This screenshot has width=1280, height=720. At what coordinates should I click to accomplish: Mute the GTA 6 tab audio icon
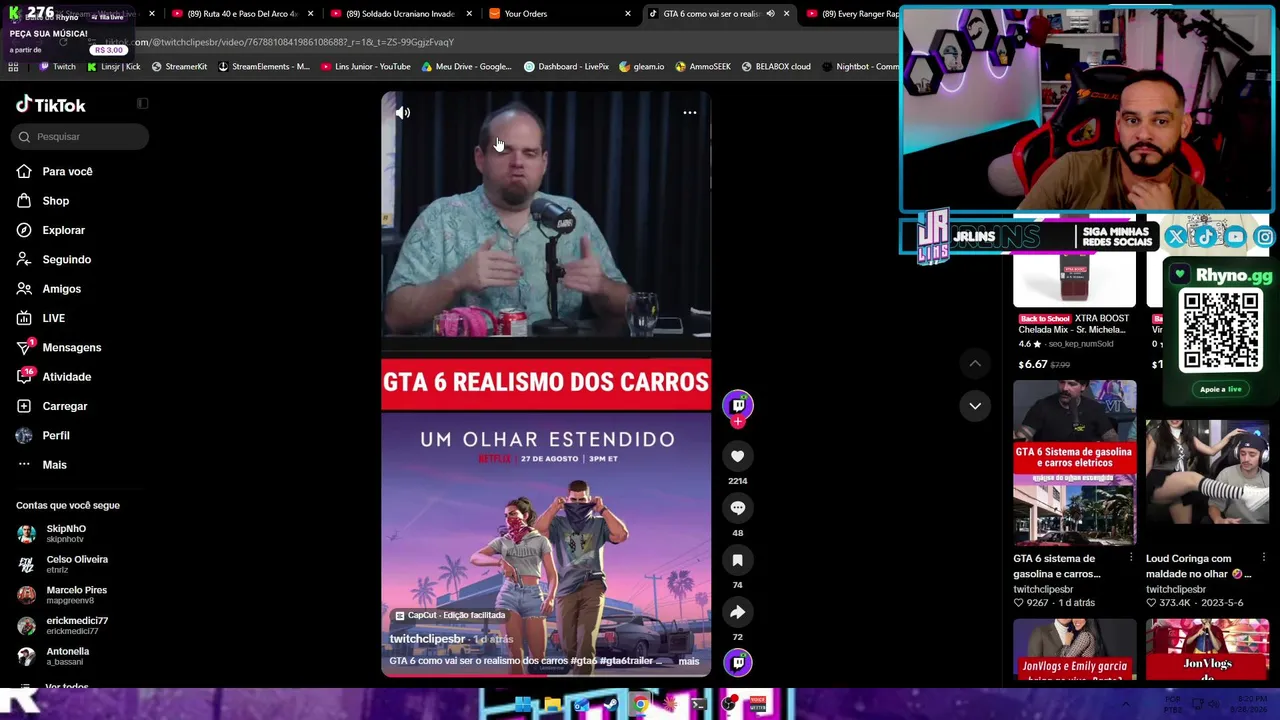coord(770,14)
